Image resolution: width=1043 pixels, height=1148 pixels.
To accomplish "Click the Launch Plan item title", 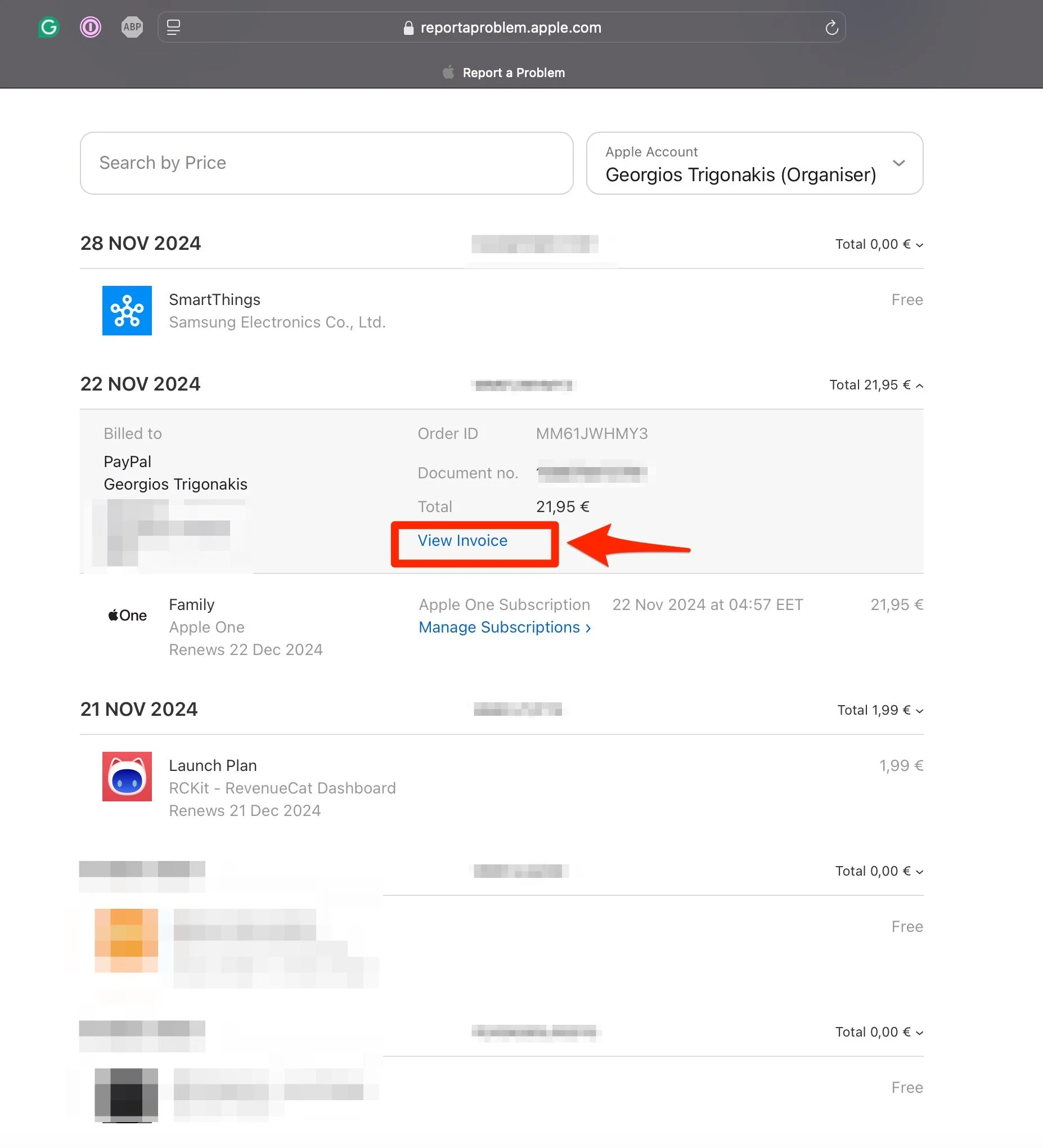I will [213, 765].
